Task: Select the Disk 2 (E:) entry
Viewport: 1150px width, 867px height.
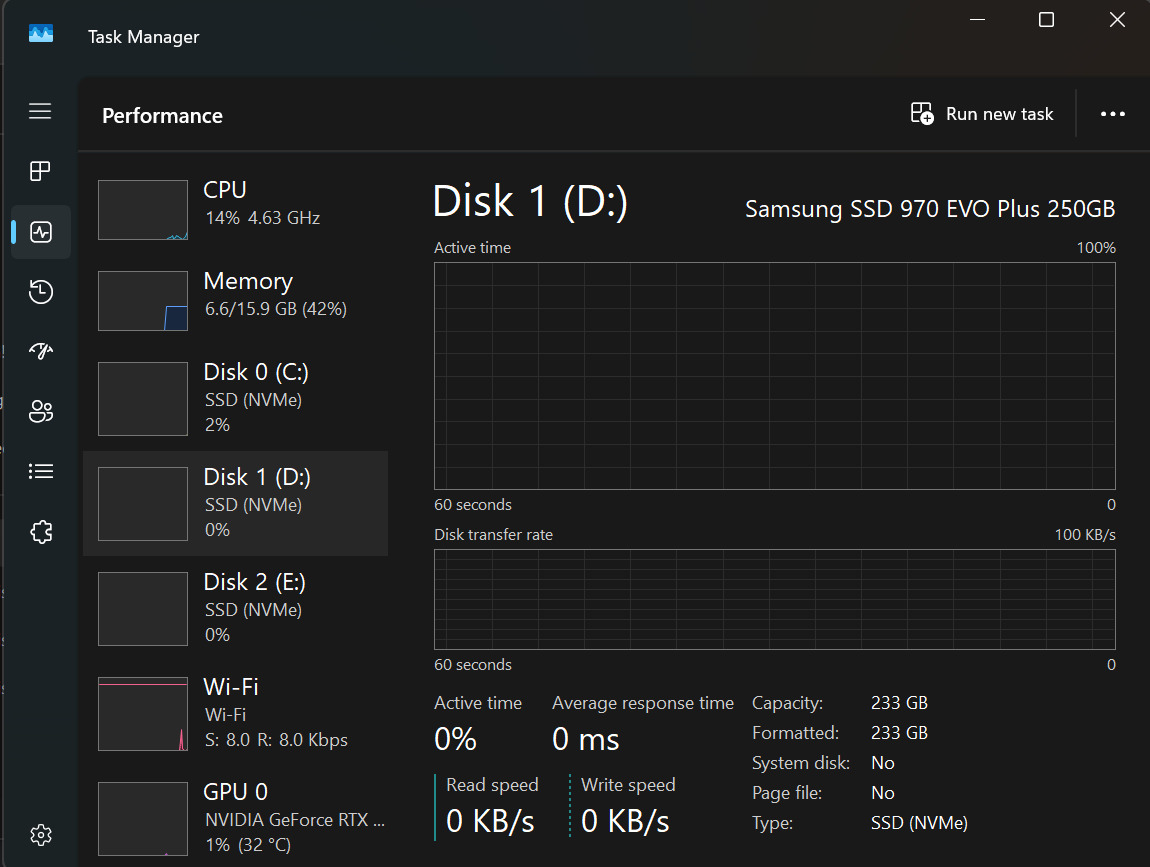Action: (235, 608)
